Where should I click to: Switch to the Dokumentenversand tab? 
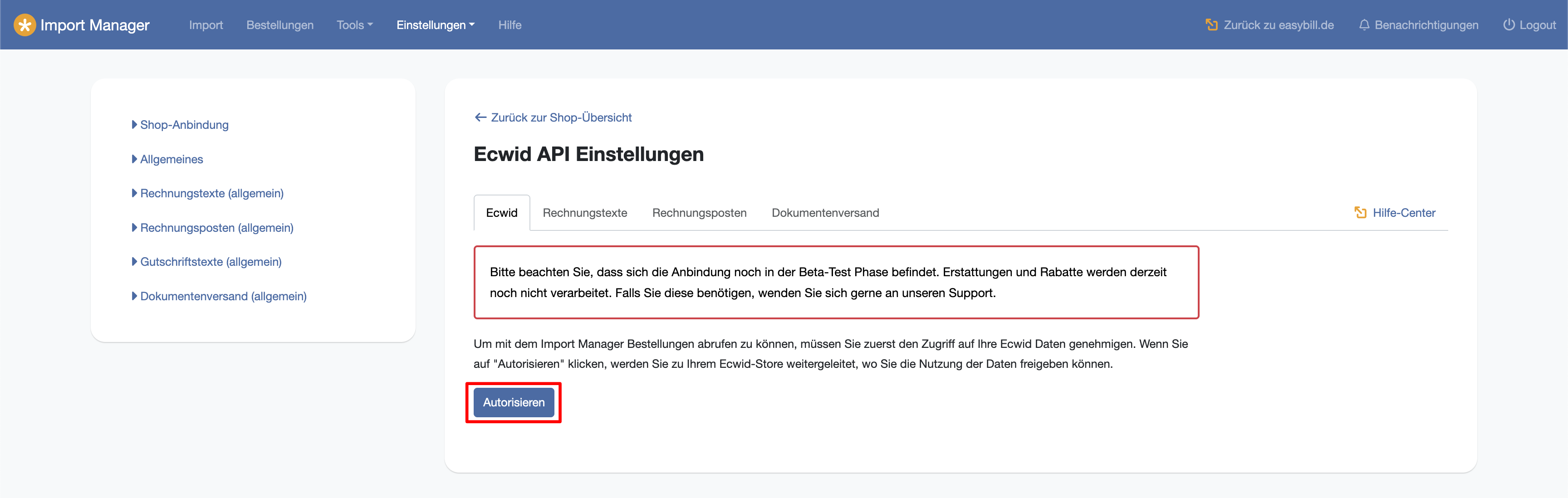[825, 212]
